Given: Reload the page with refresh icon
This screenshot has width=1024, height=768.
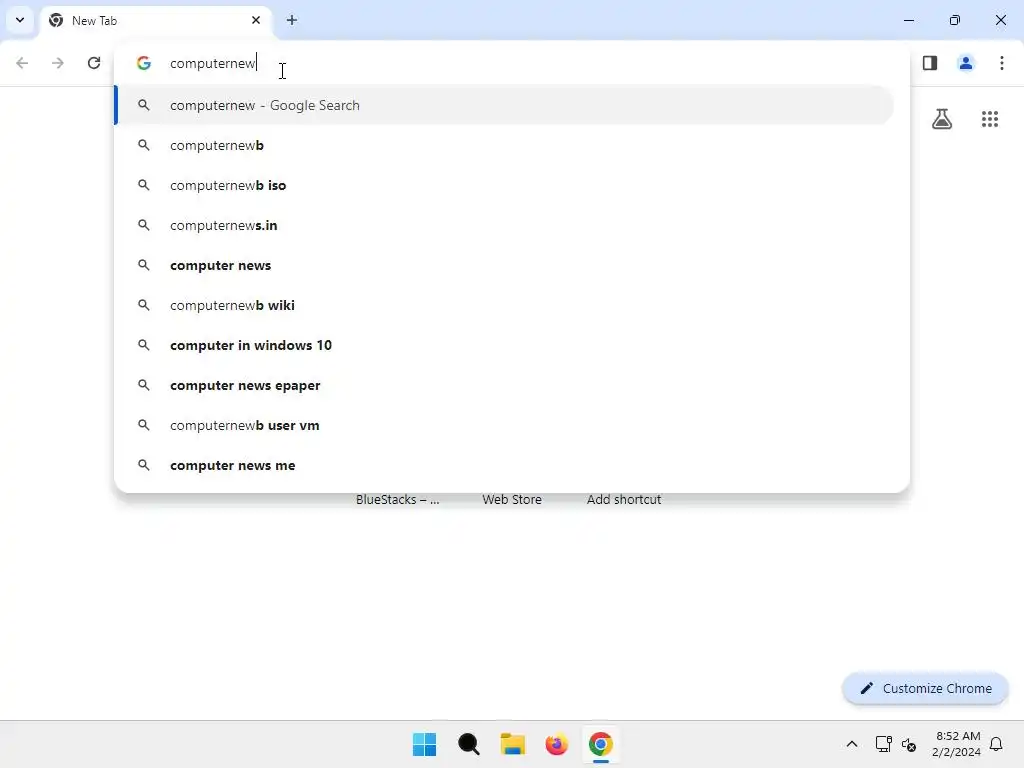Looking at the screenshot, I should [x=94, y=63].
